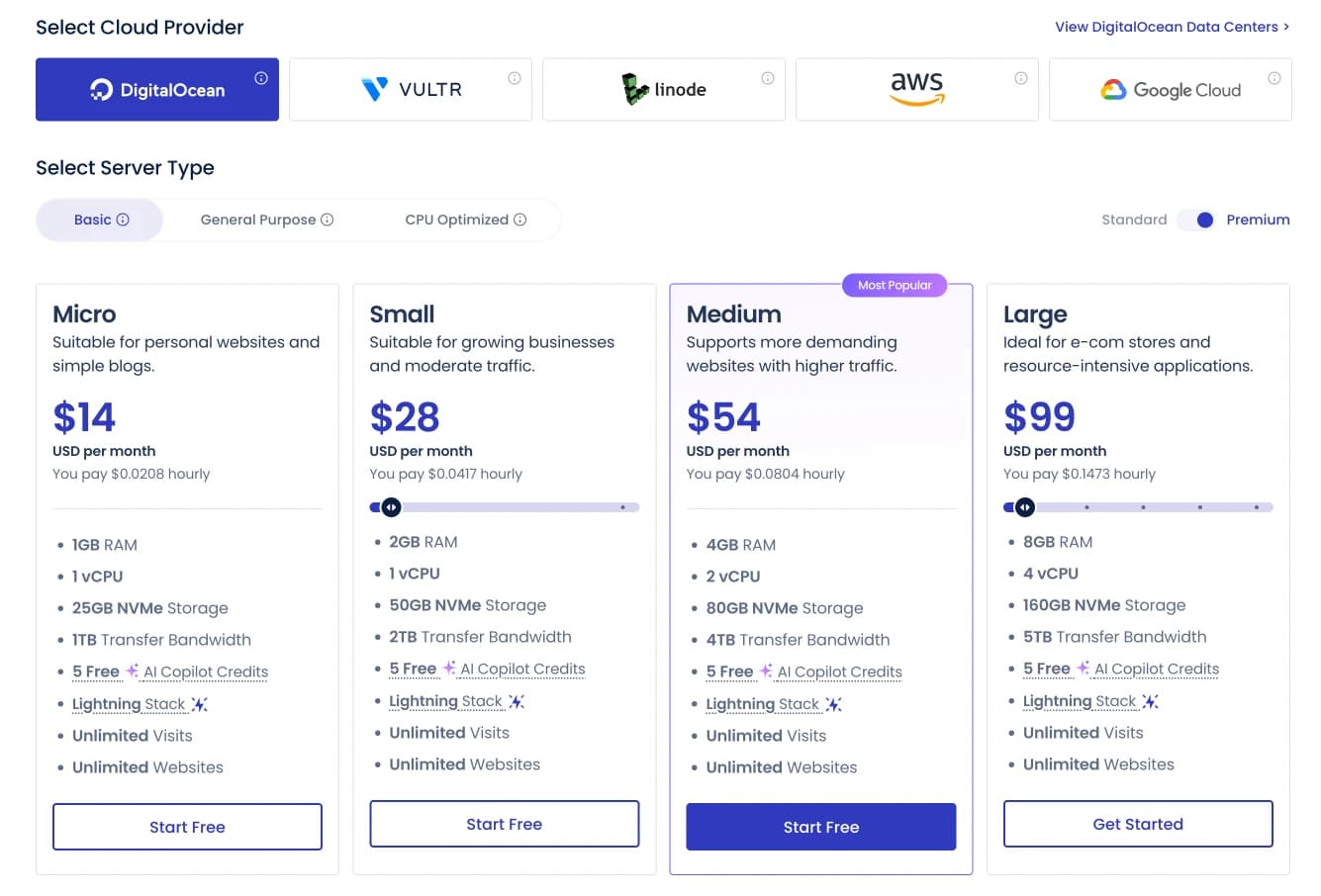This screenshot has width=1321, height=896.
Task: Click the info icon on the AWS card
Action: coord(1020,77)
